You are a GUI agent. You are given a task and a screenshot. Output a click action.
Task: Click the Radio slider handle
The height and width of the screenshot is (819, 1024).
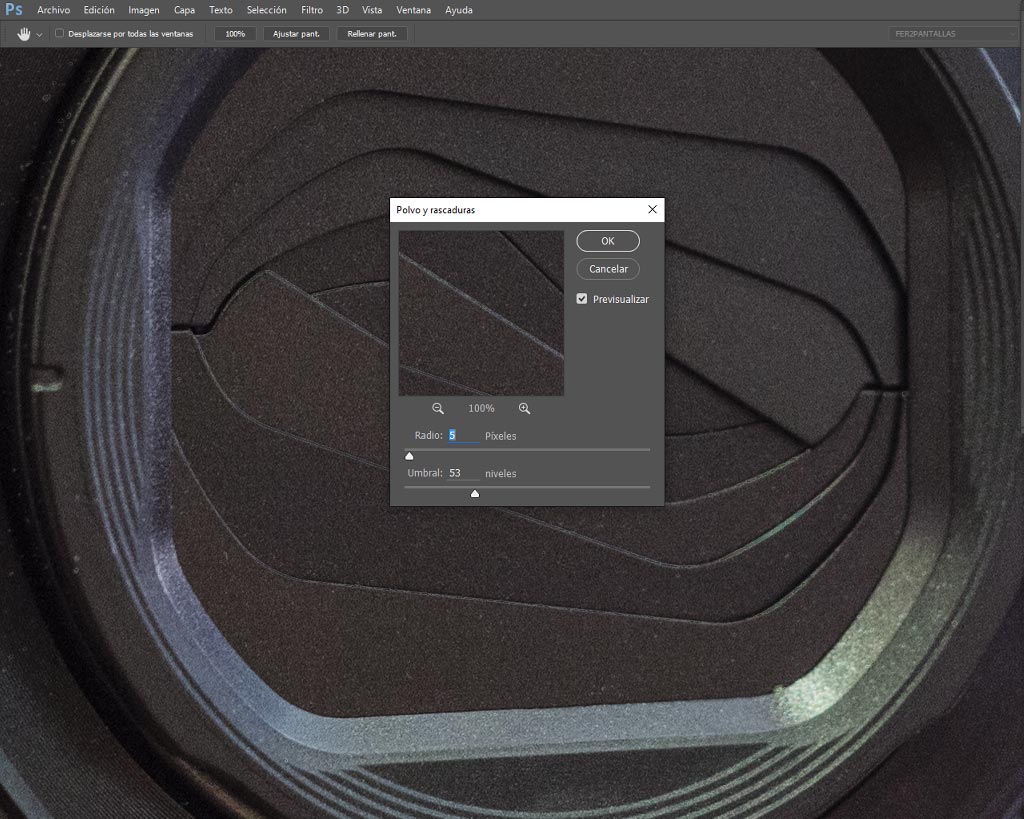coord(409,456)
